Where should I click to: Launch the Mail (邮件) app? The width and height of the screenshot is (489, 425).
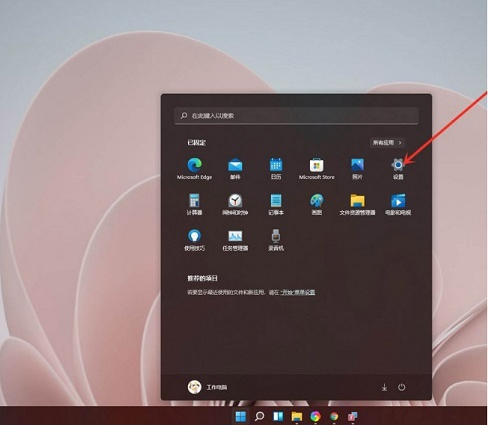(235, 169)
